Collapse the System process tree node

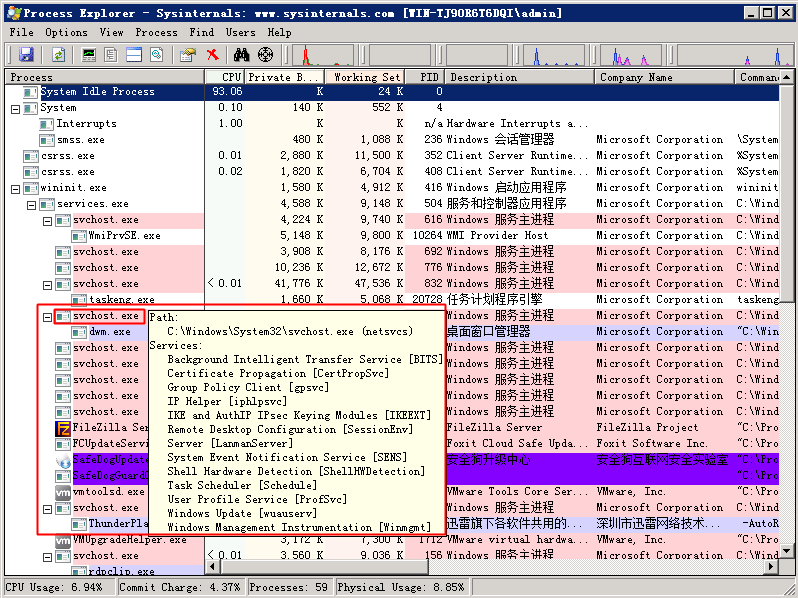(15, 108)
